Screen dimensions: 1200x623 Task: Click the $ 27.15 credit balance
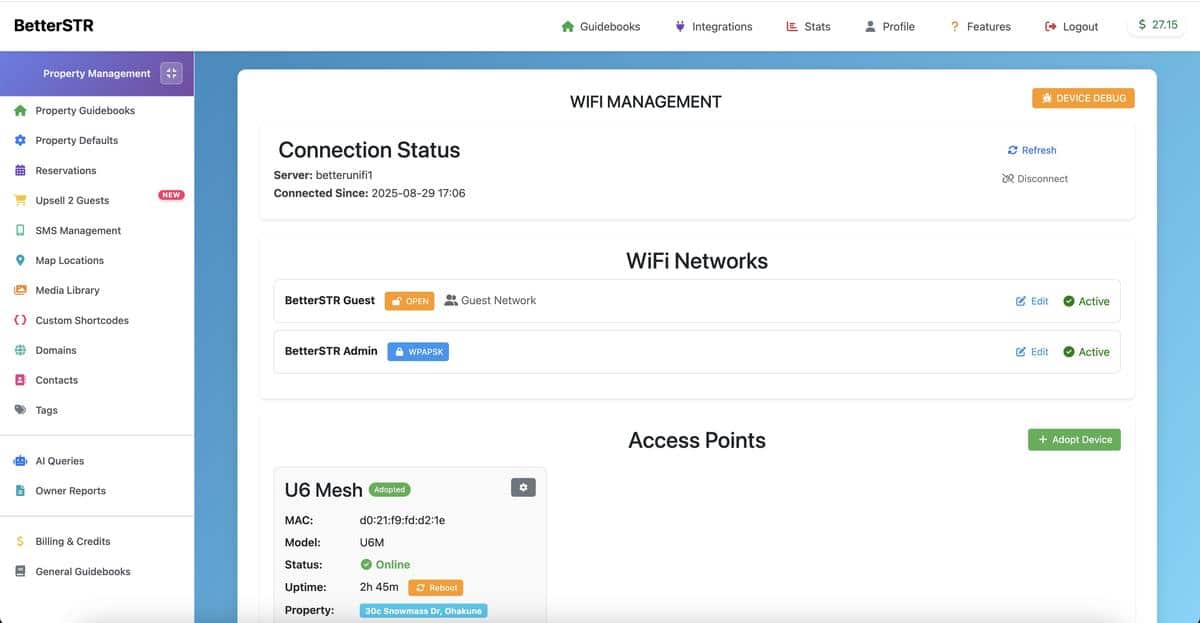point(1159,25)
